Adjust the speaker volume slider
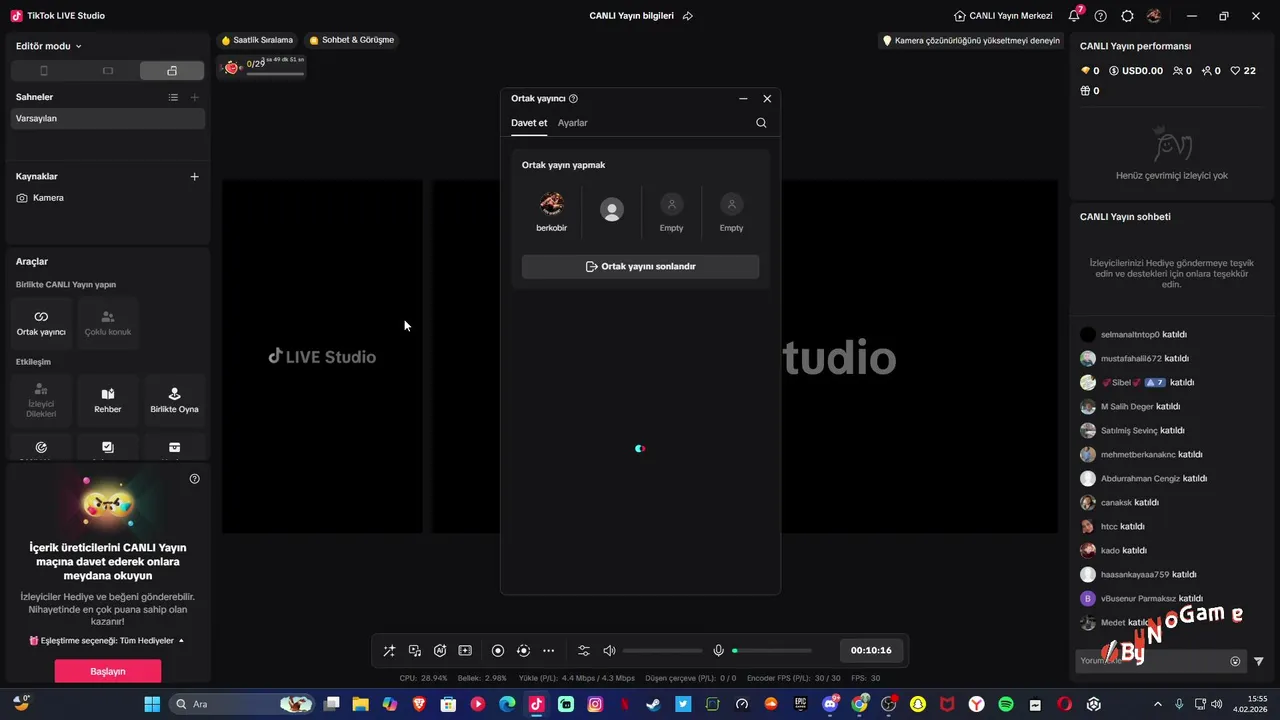This screenshot has height=720, width=1280. point(662,651)
